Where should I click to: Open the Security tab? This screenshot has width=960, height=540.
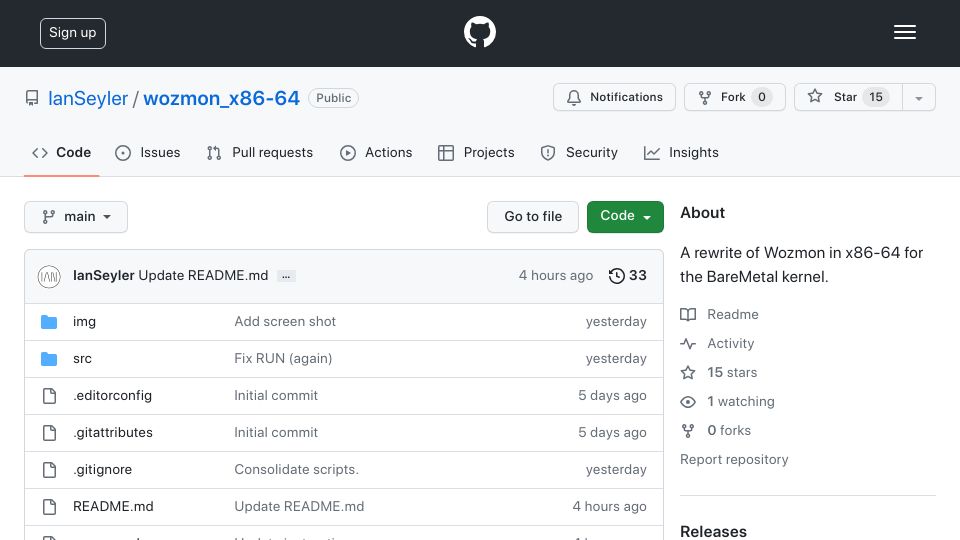579,152
